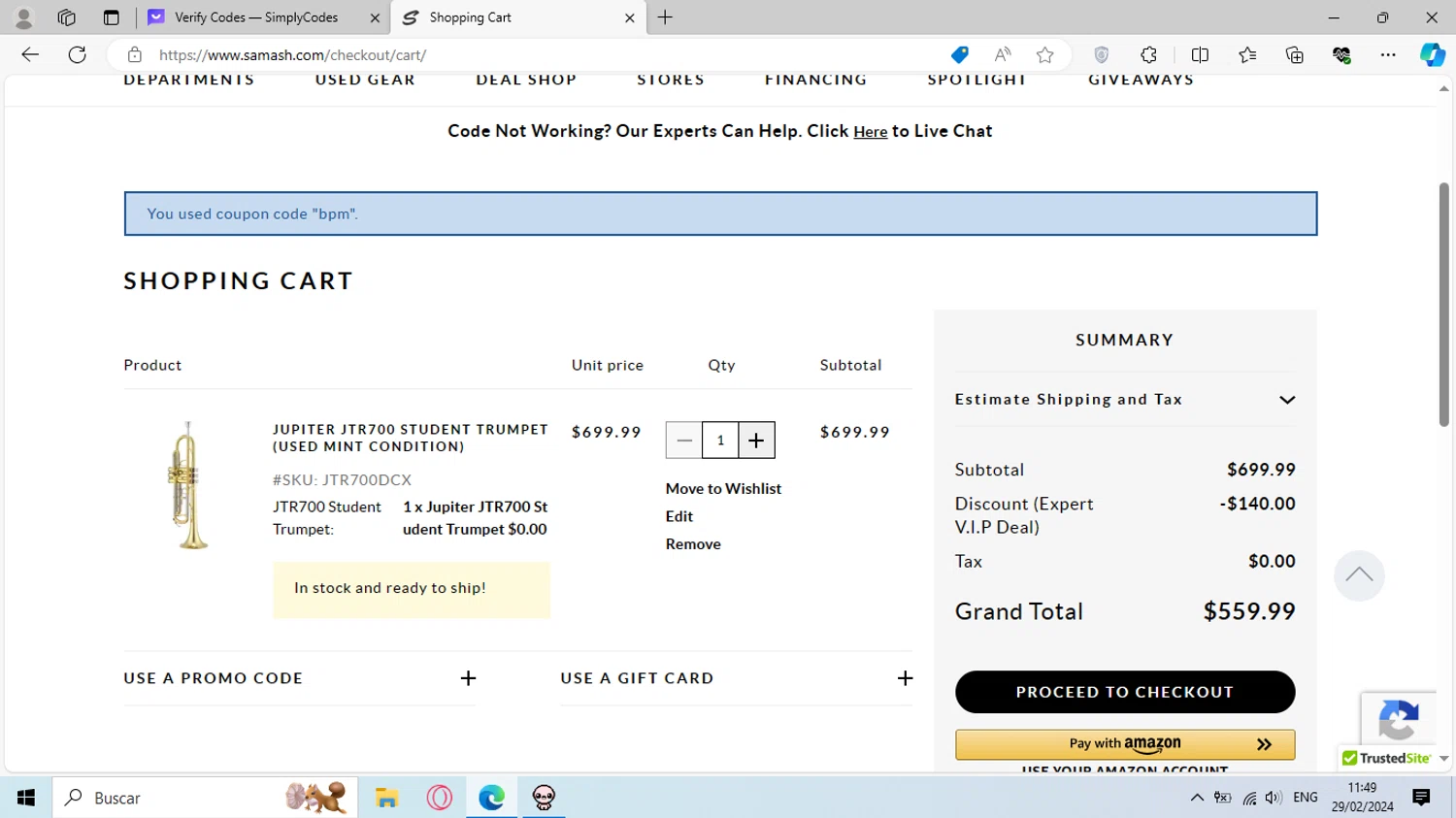The height and width of the screenshot is (818, 1456).
Task: Reload the Shopping Cart page
Action: coord(78,54)
